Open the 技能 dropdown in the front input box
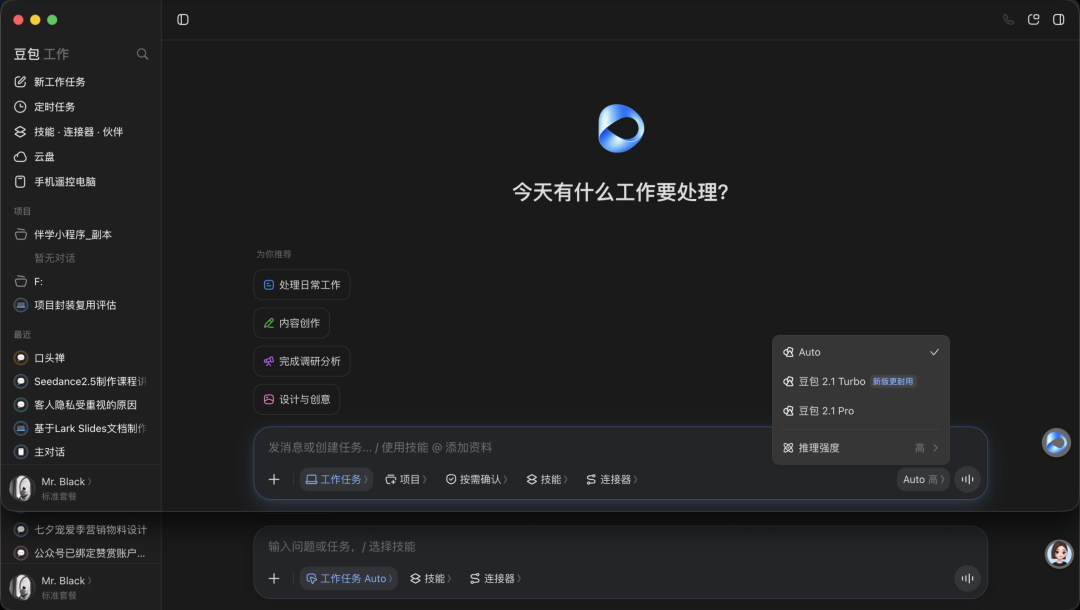The width and height of the screenshot is (1080, 610). point(547,479)
